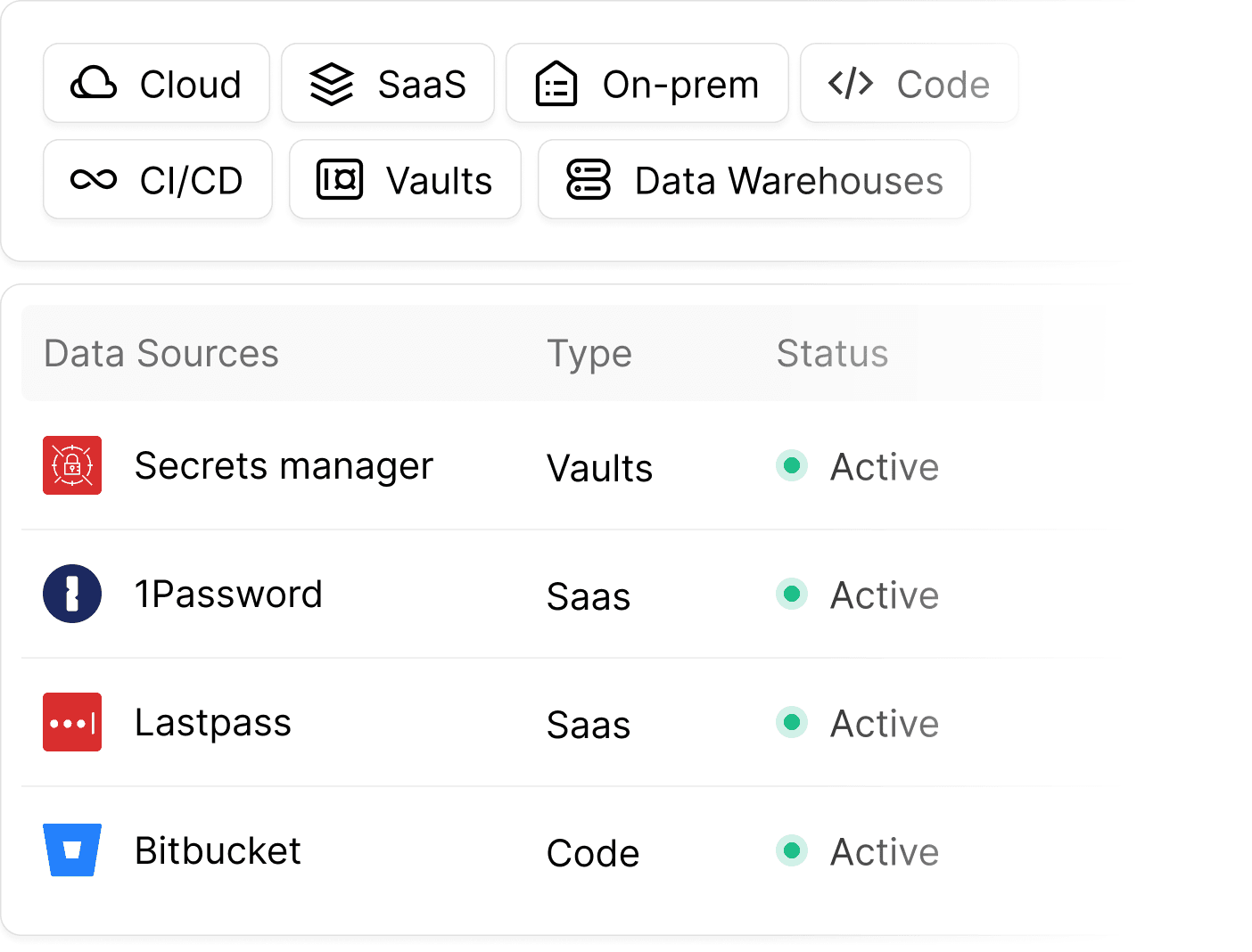Click the red Secrets manager icon
1252x952 pixels.
pos(72,465)
